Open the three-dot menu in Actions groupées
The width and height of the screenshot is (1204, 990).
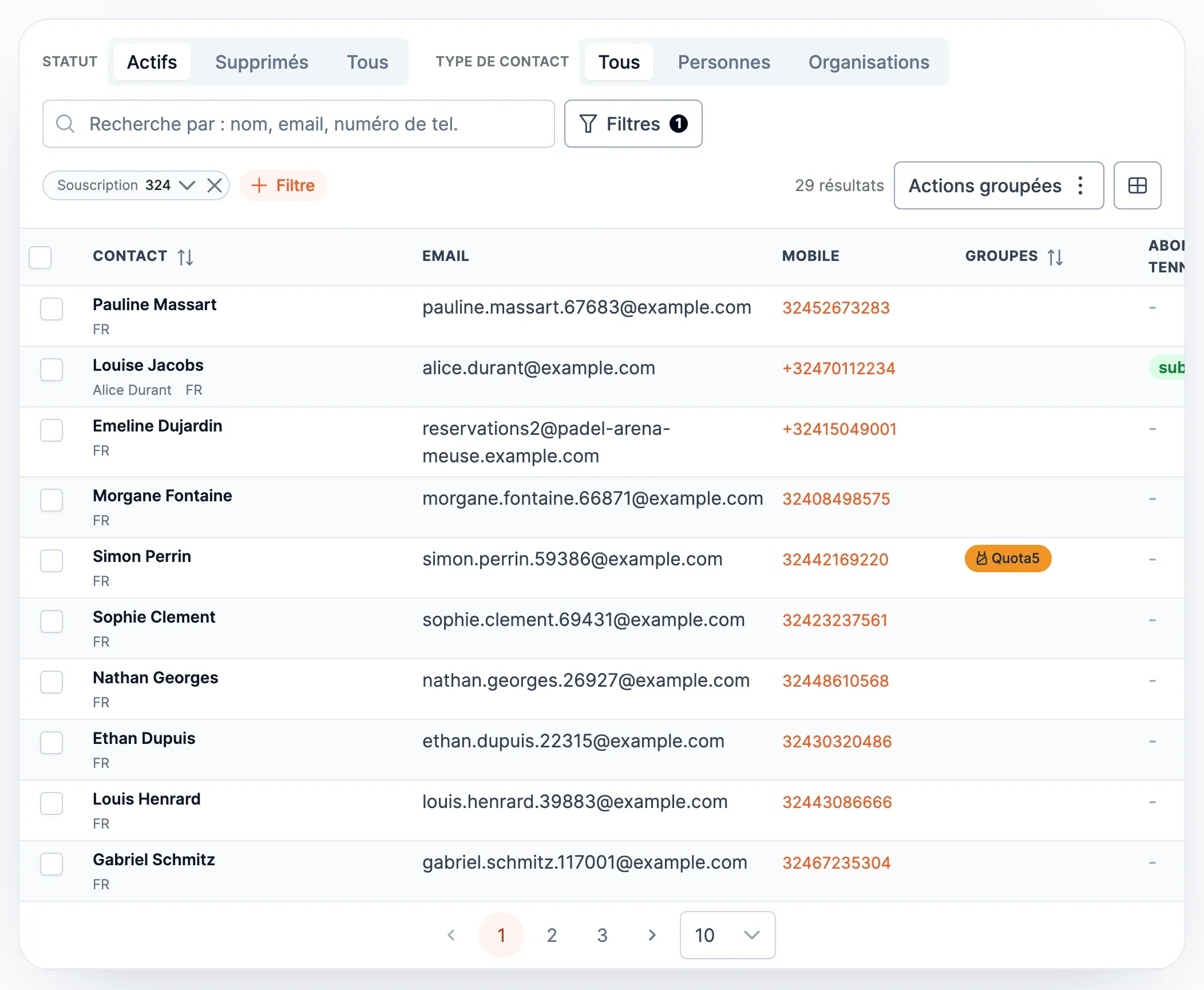click(1080, 185)
